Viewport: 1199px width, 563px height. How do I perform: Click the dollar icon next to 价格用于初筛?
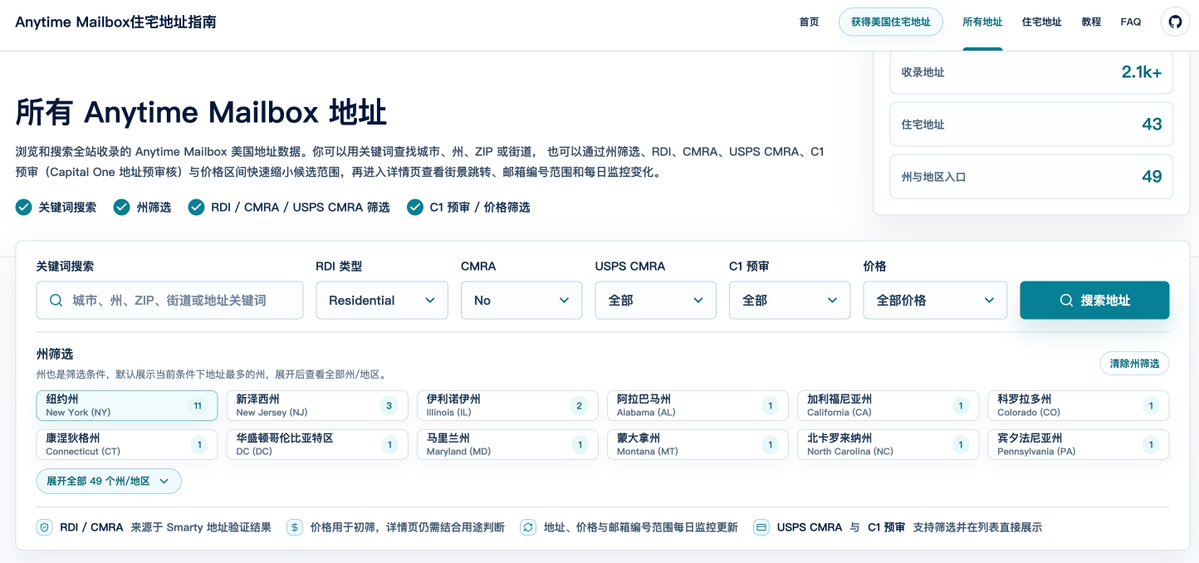click(x=295, y=527)
